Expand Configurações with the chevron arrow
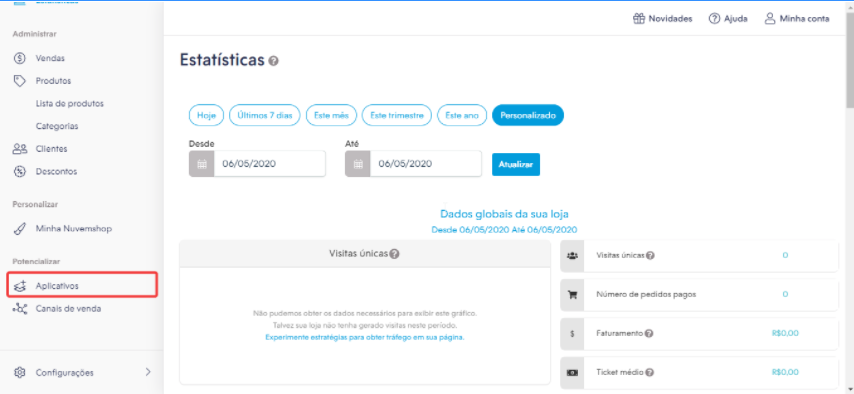This screenshot has width=854, height=394. [148, 372]
